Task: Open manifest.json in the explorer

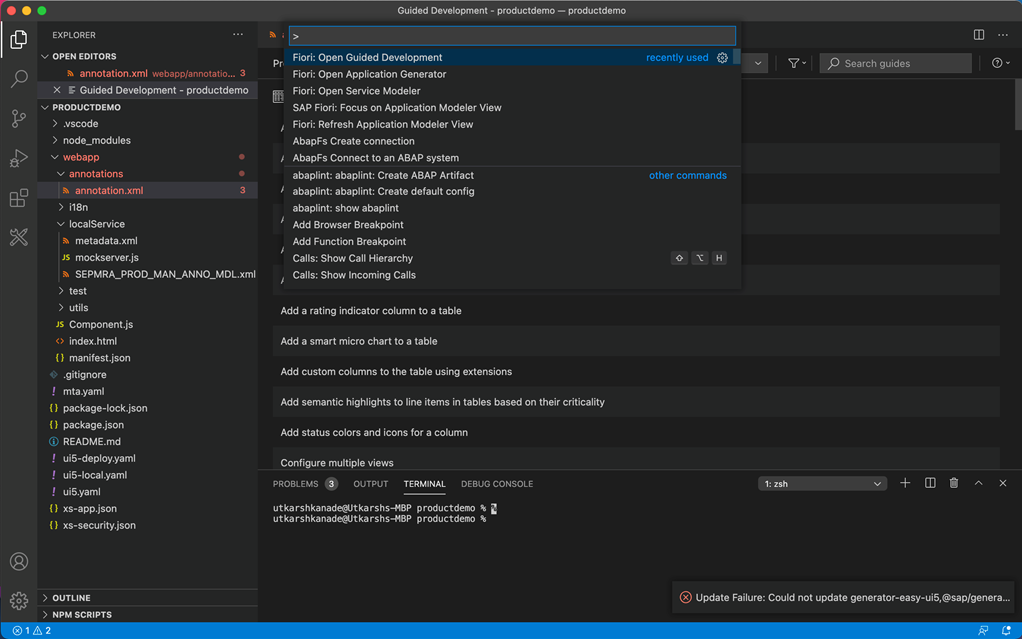Action: (99, 358)
